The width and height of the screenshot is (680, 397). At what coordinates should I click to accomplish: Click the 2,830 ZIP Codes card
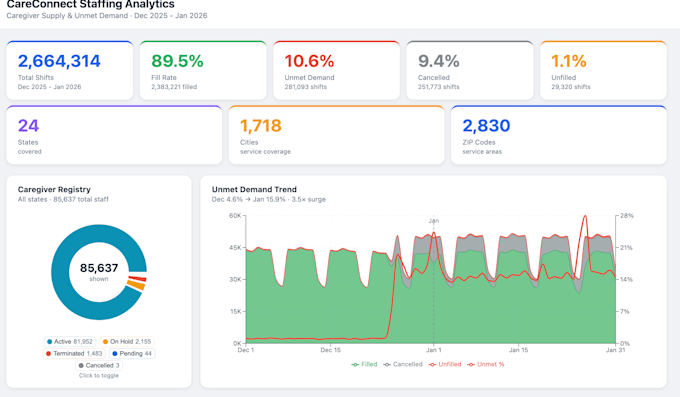coord(559,135)
